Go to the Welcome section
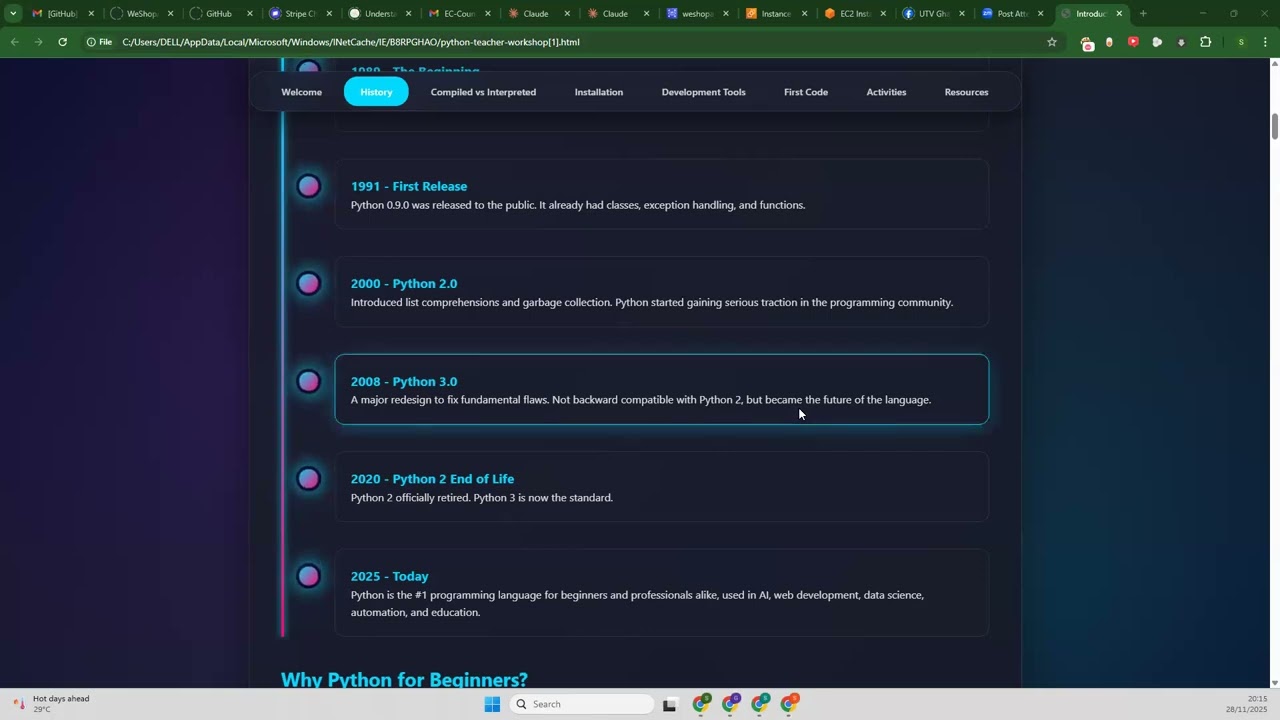The width and height of the screenshot is (1280, 720). (301, 92)
